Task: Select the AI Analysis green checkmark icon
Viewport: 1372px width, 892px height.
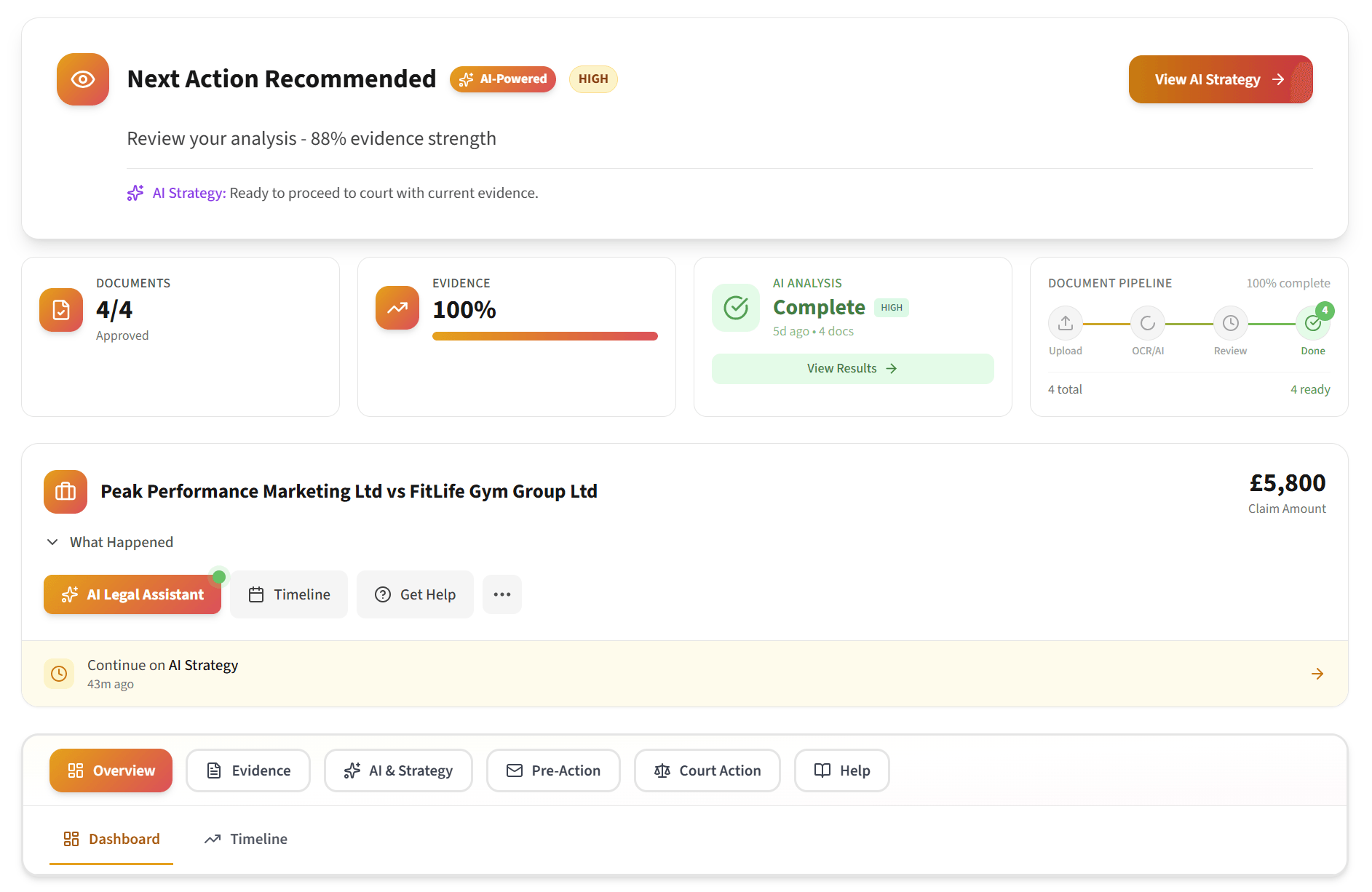Action: click(x=735, y=307)
